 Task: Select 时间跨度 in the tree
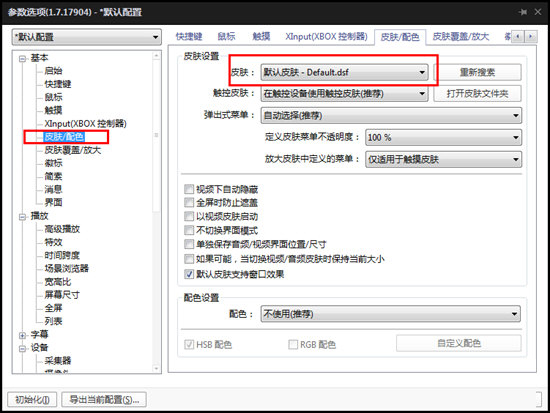pyautogui.click(x=62, y=255)
